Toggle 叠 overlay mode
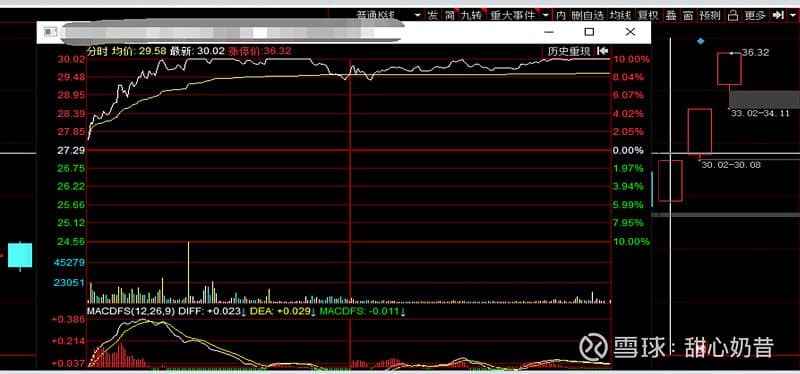Viewport: 800px width, 374px height. pyautogui.click(x=671, y=15)
